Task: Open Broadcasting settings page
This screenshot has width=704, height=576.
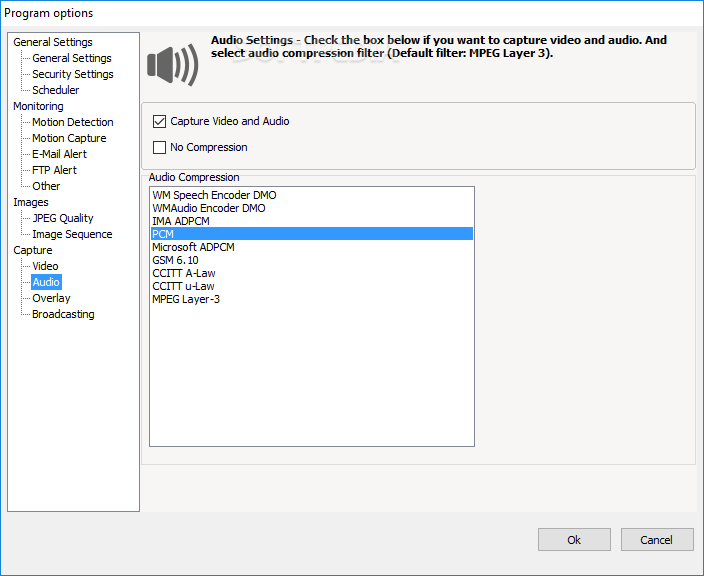Action: [63, 314]
